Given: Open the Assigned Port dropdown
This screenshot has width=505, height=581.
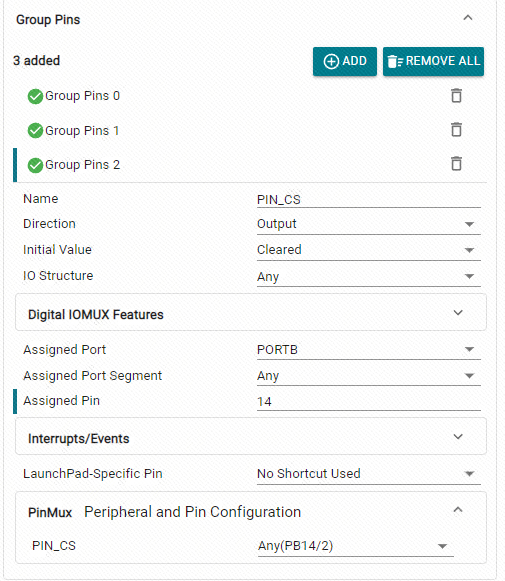Looking at the screenshot, I should [369, 349].
